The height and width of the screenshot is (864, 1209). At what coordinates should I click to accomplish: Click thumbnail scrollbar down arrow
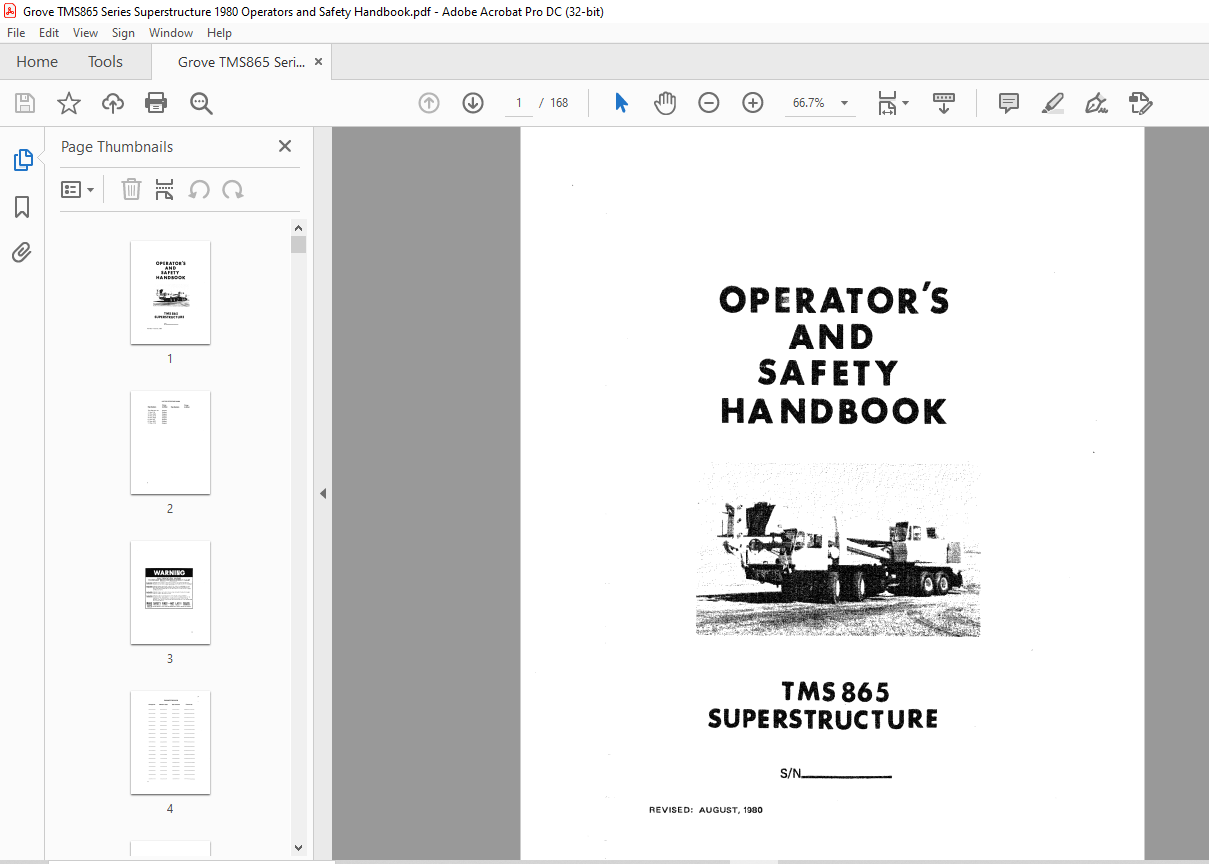[x=298, y=848]
